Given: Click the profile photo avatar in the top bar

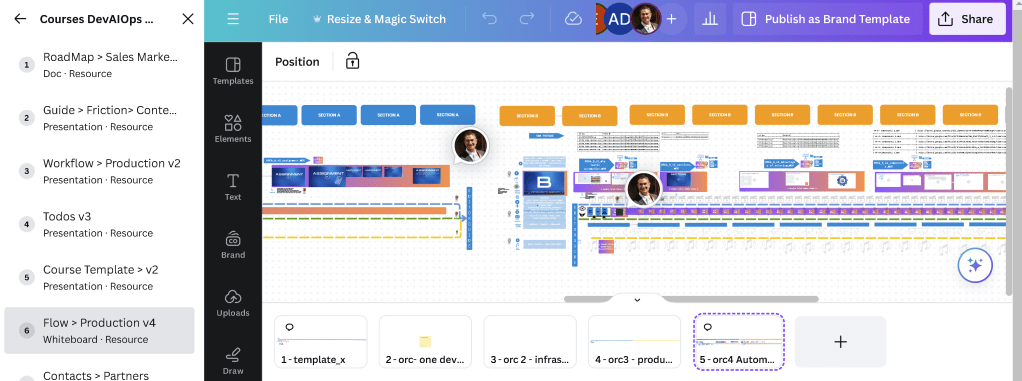Looking at the screenshot, I should [645, 19].
